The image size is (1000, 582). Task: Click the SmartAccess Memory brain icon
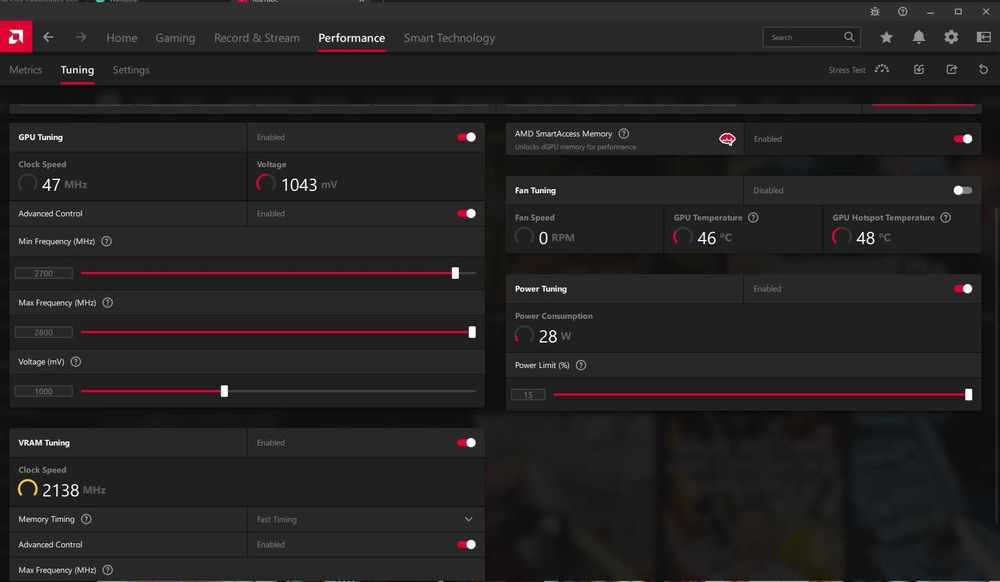(727, 139)
